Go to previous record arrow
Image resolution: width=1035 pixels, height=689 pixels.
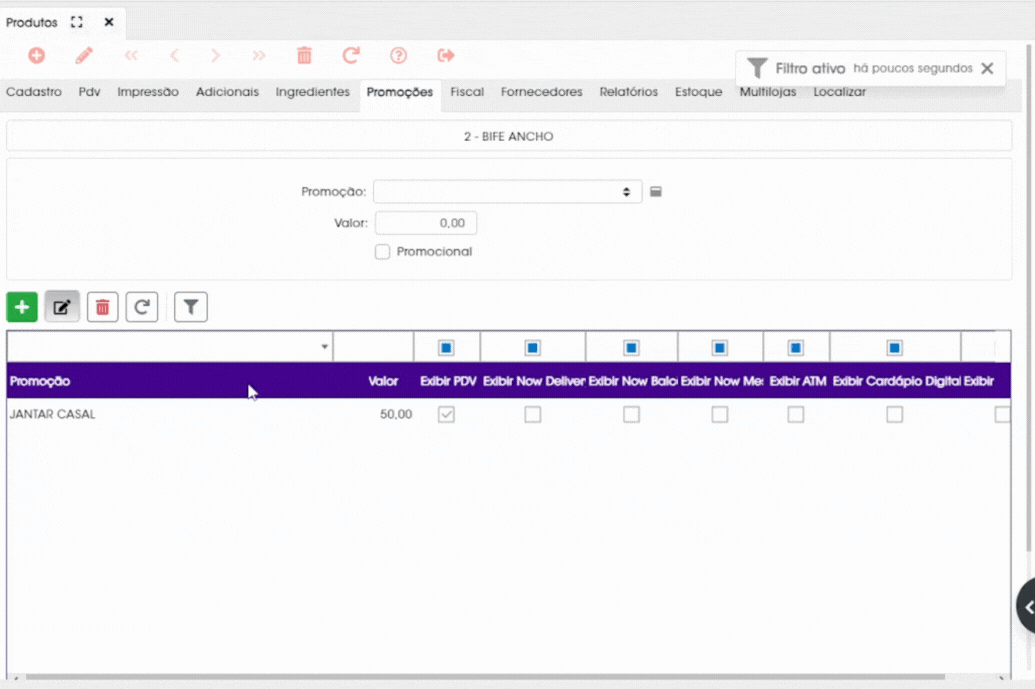174,55
